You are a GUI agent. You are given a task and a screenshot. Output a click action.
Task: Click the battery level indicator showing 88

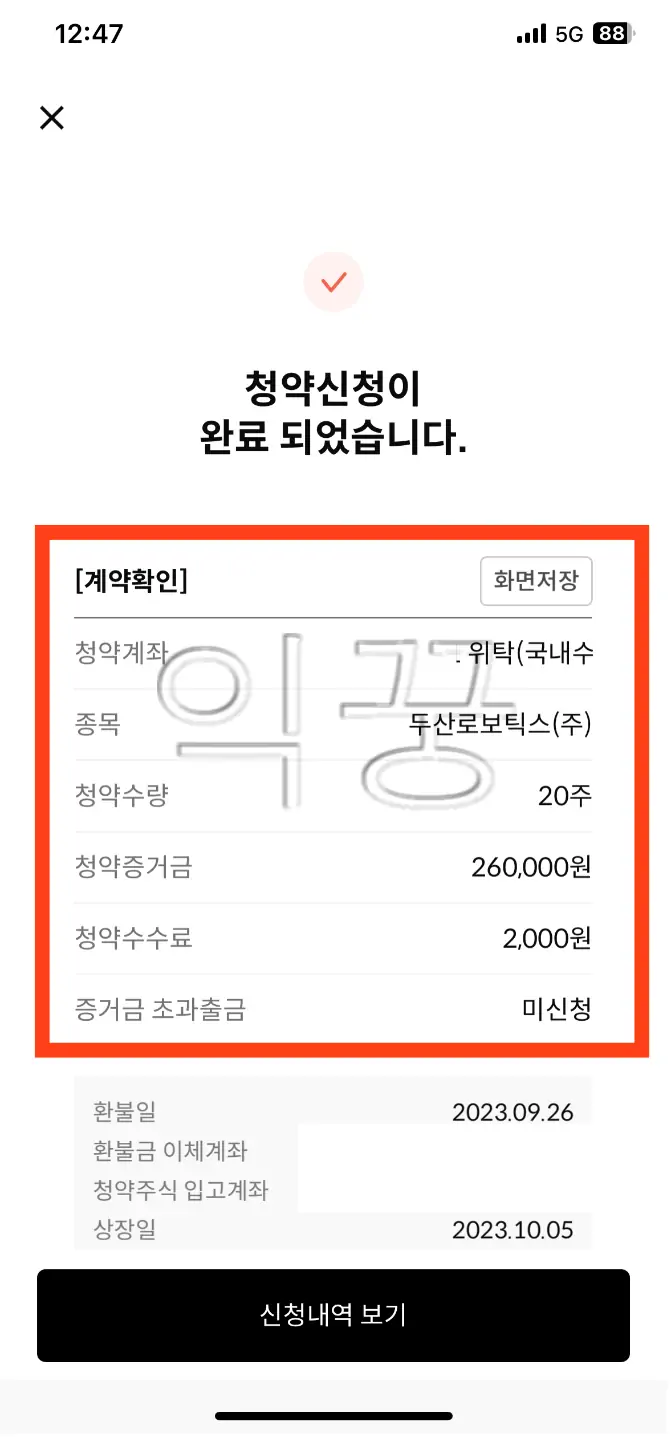click(613, 33)
